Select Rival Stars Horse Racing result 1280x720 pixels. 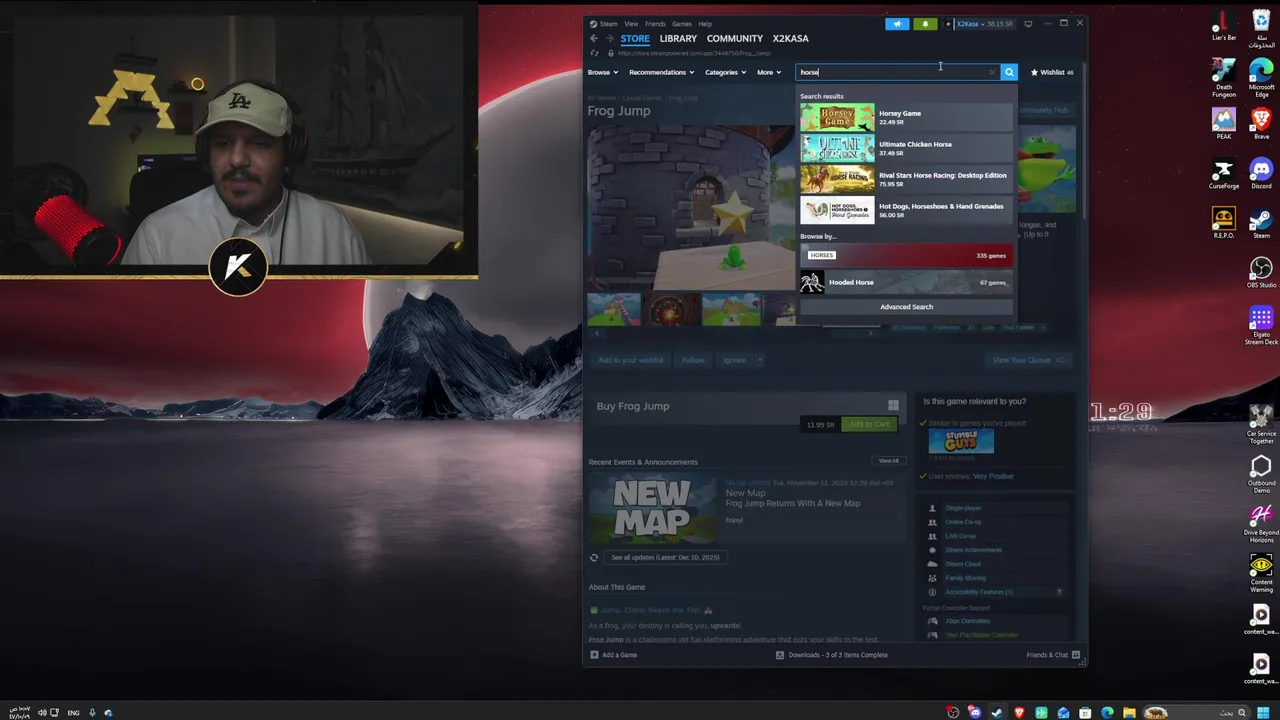(x=906, y=179)
